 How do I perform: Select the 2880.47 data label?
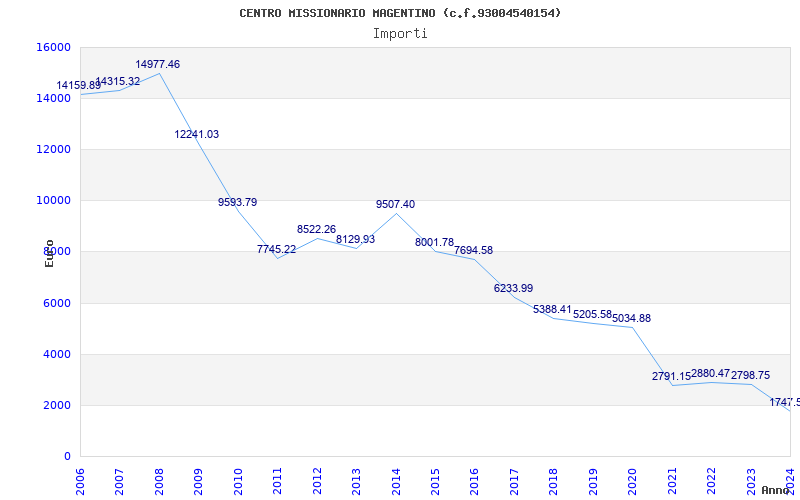711,373
